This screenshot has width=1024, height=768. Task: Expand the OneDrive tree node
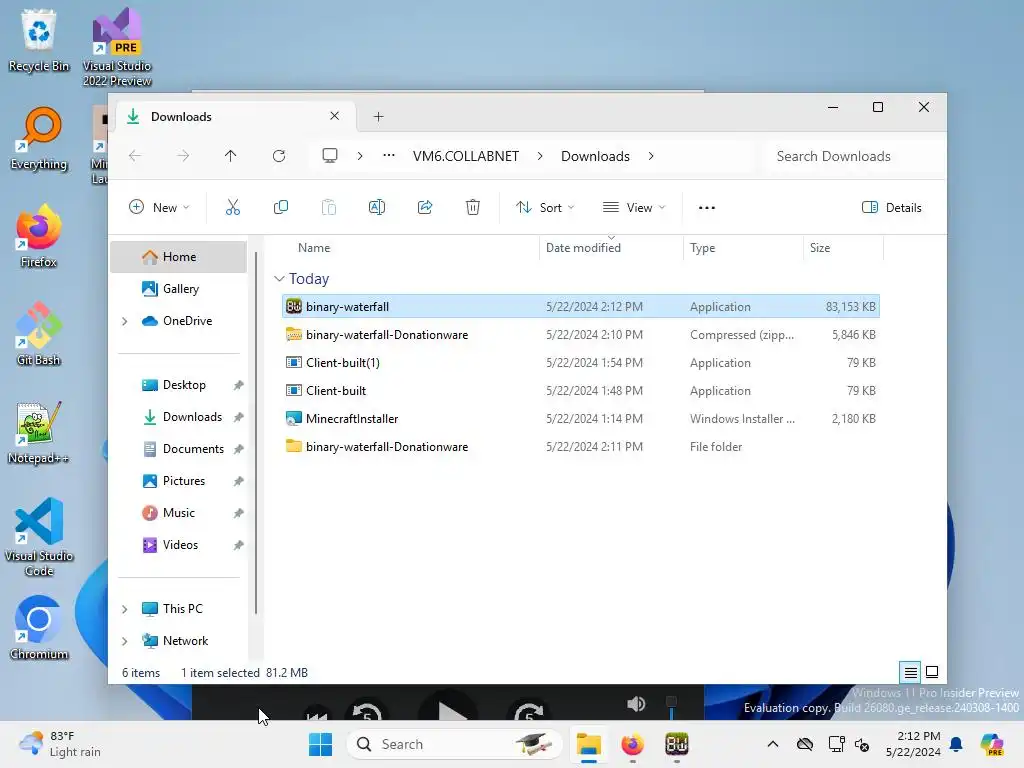pyautogui.click(x=124, y=321)
